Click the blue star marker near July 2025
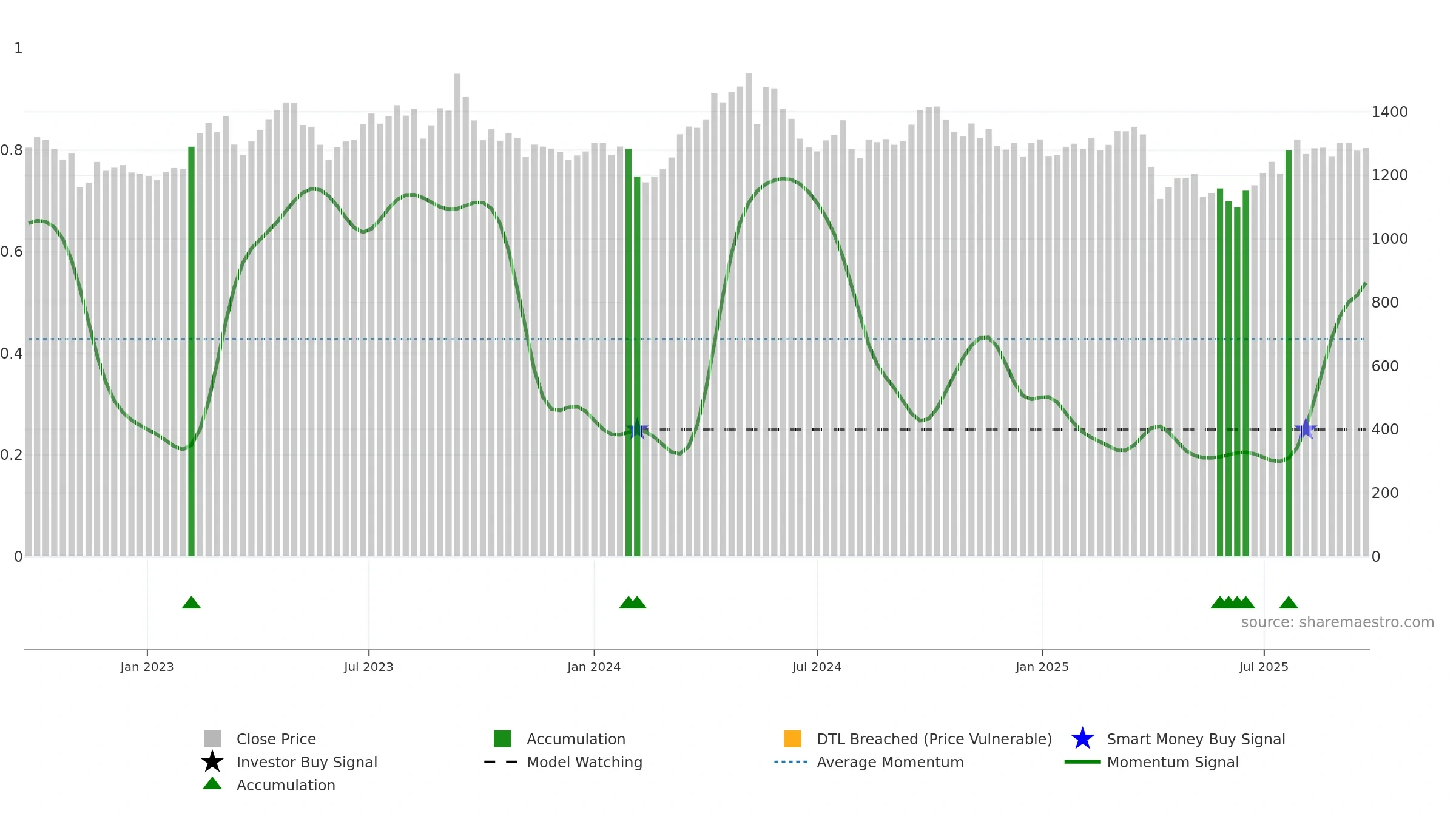 [1305, 430]
